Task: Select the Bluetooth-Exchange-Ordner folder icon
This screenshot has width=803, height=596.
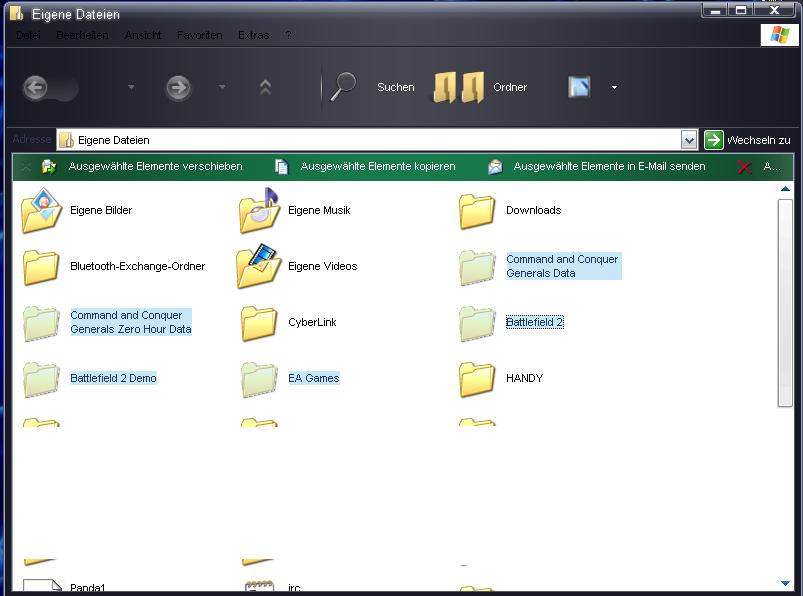Action: [41, 267]
